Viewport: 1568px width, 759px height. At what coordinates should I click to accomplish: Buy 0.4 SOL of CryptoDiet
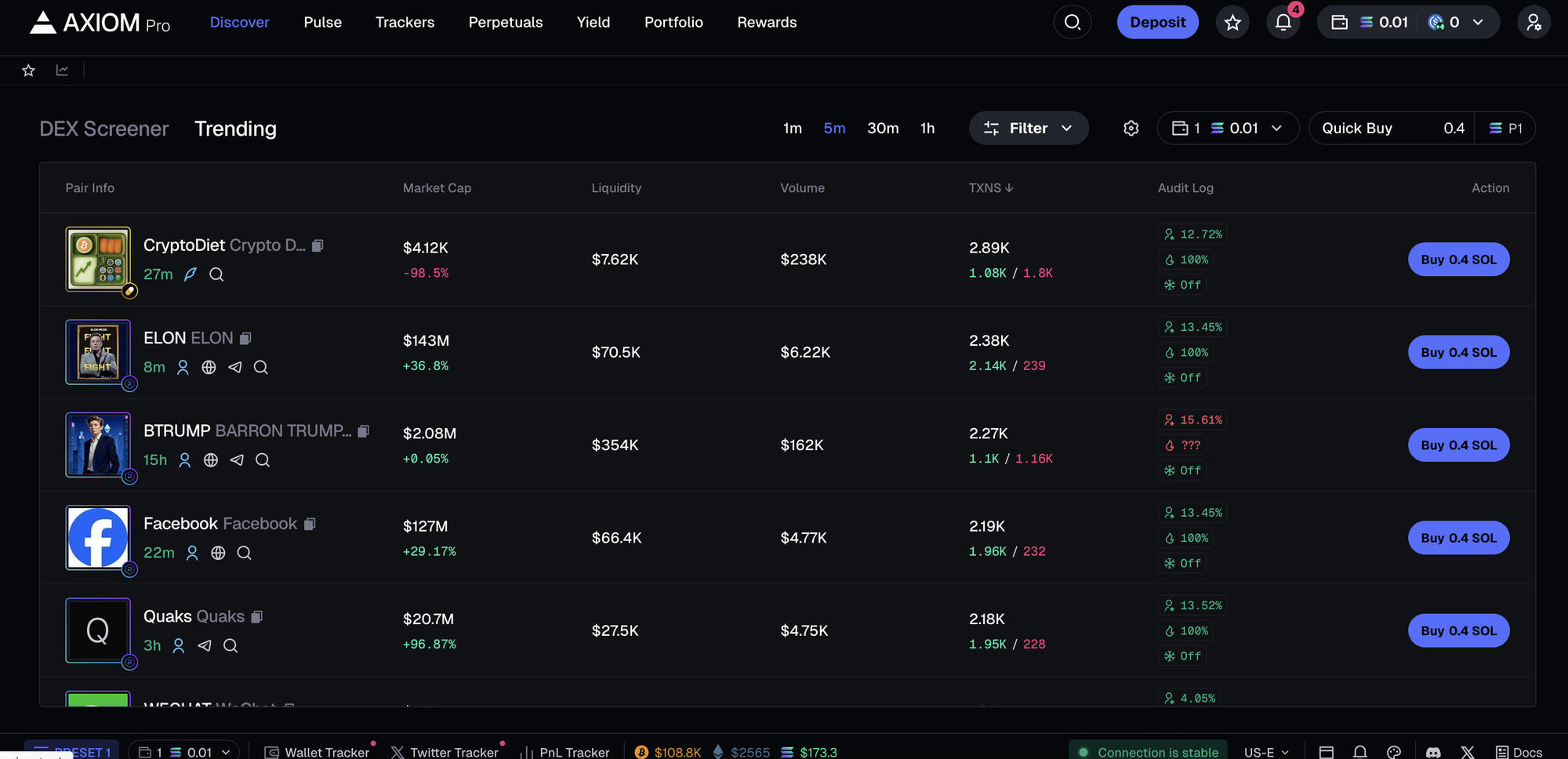(1458, 259)
